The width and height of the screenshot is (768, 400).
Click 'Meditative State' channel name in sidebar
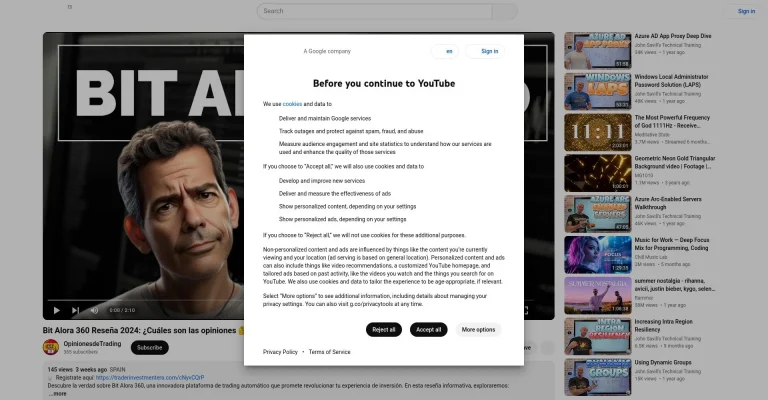(x=652, y=134)
